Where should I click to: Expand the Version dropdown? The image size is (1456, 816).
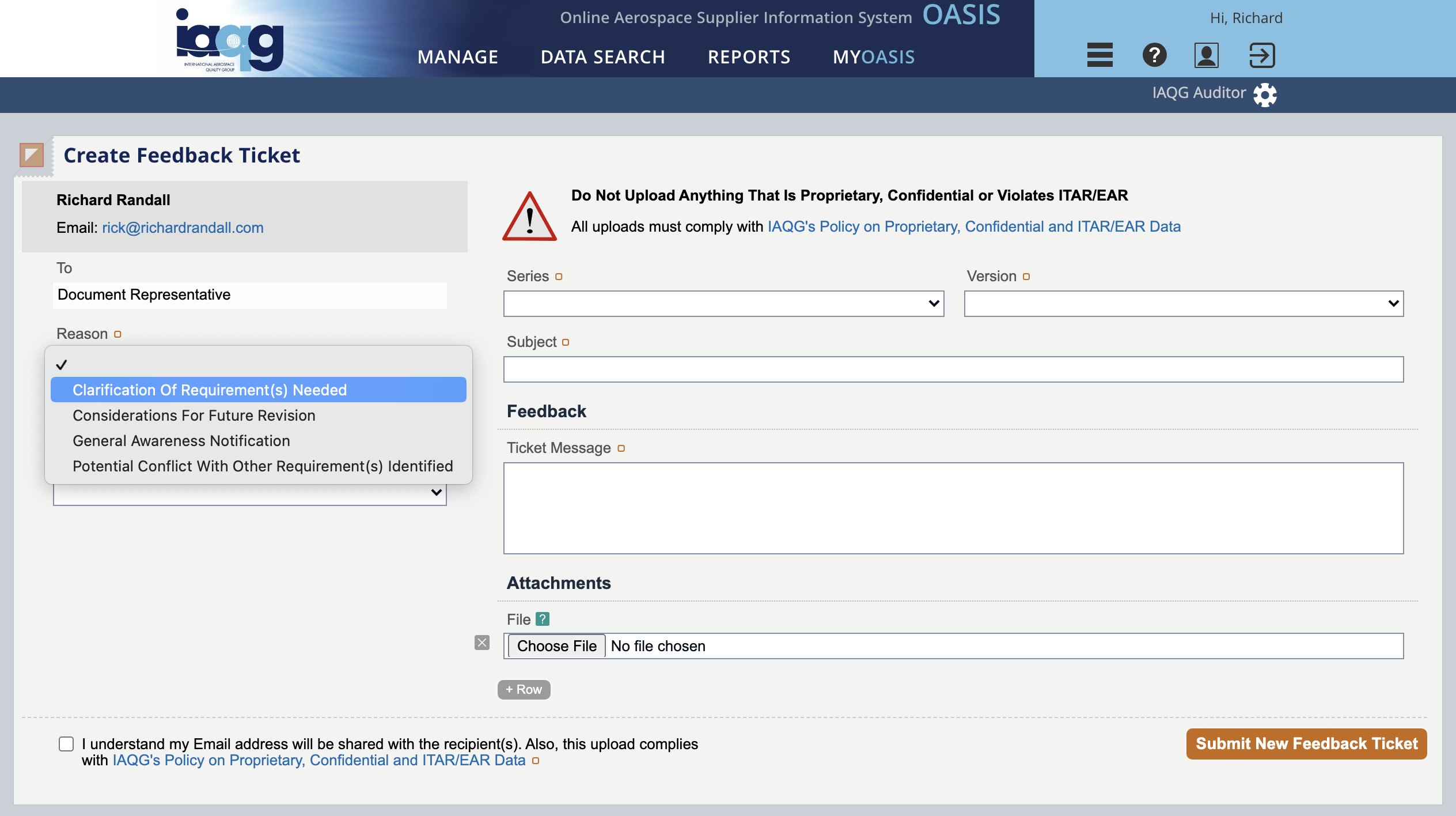pos(1184,303)
